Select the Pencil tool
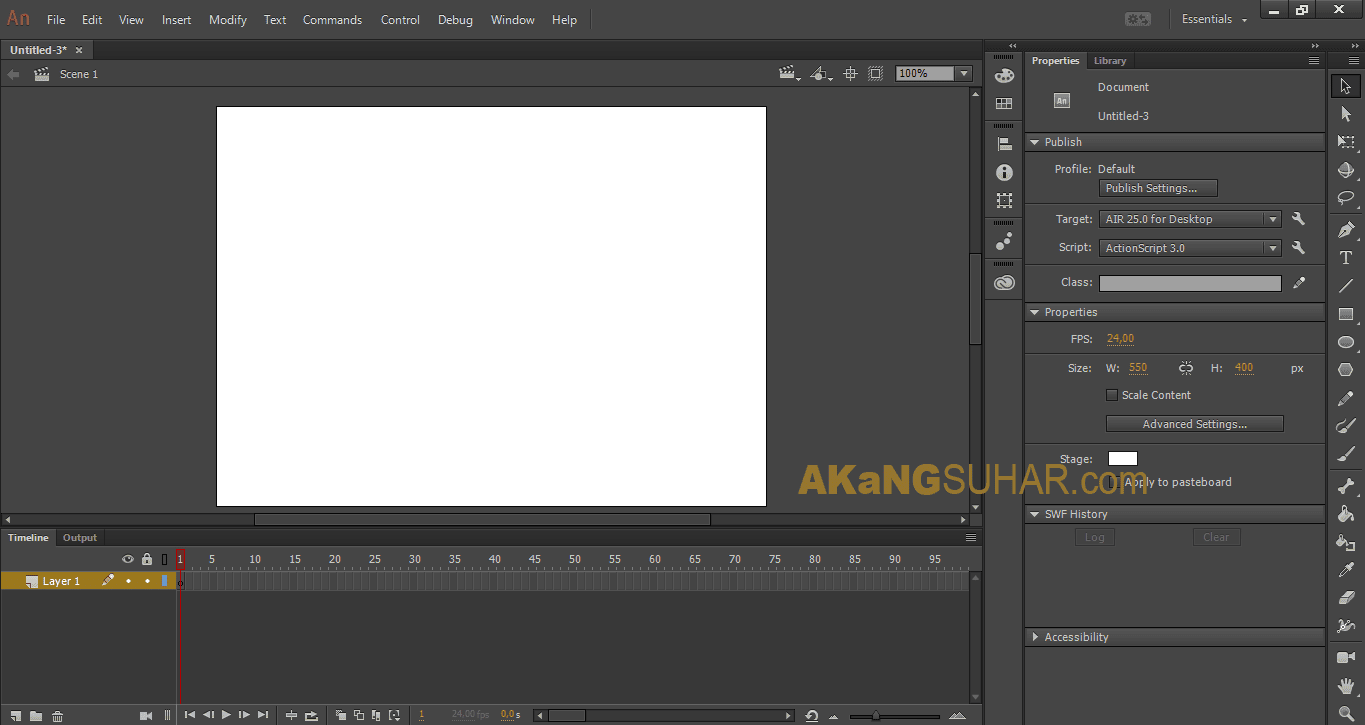 [x=1346, y=399]
